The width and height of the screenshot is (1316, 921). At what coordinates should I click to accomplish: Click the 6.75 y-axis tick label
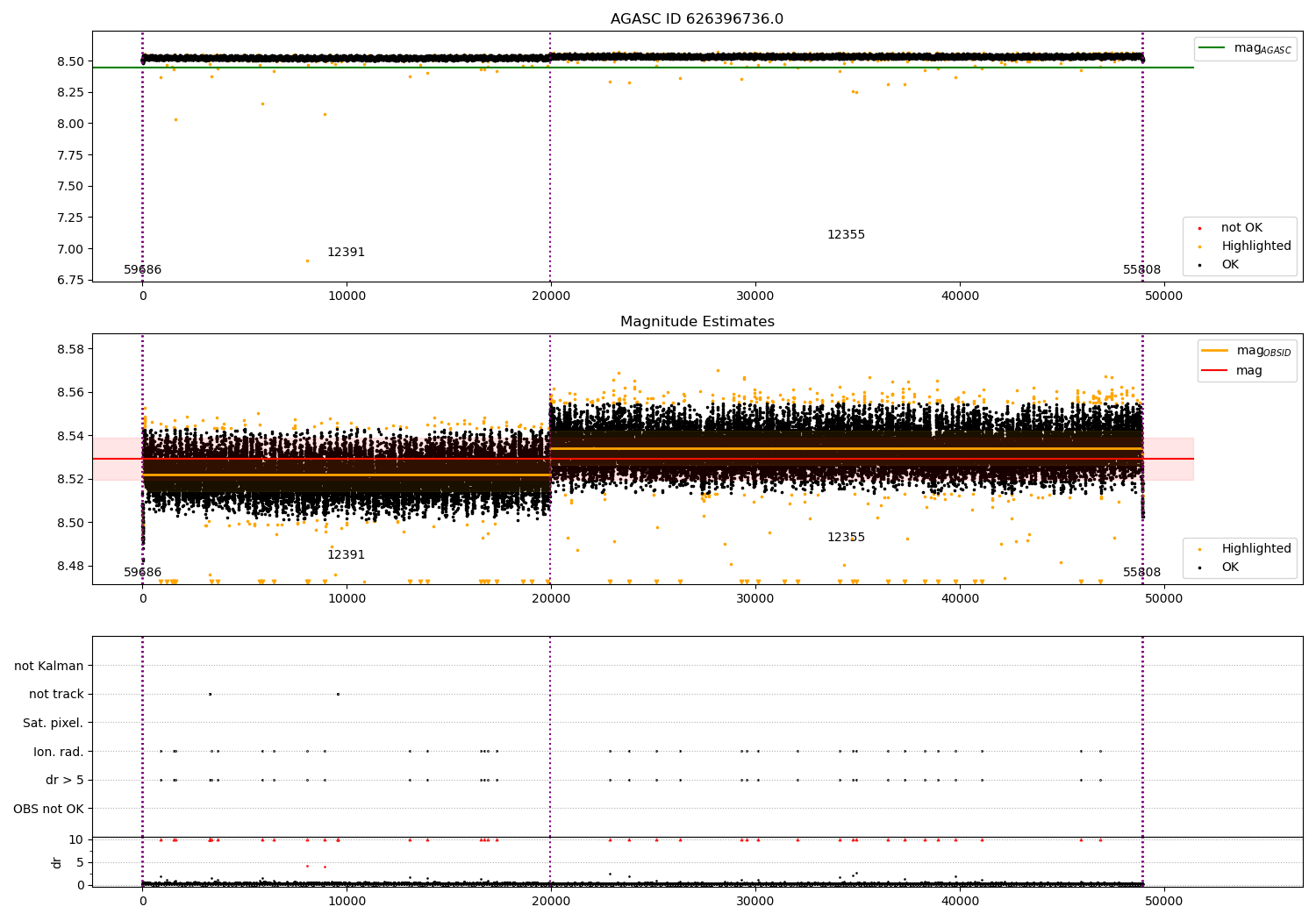coord(70,280)
